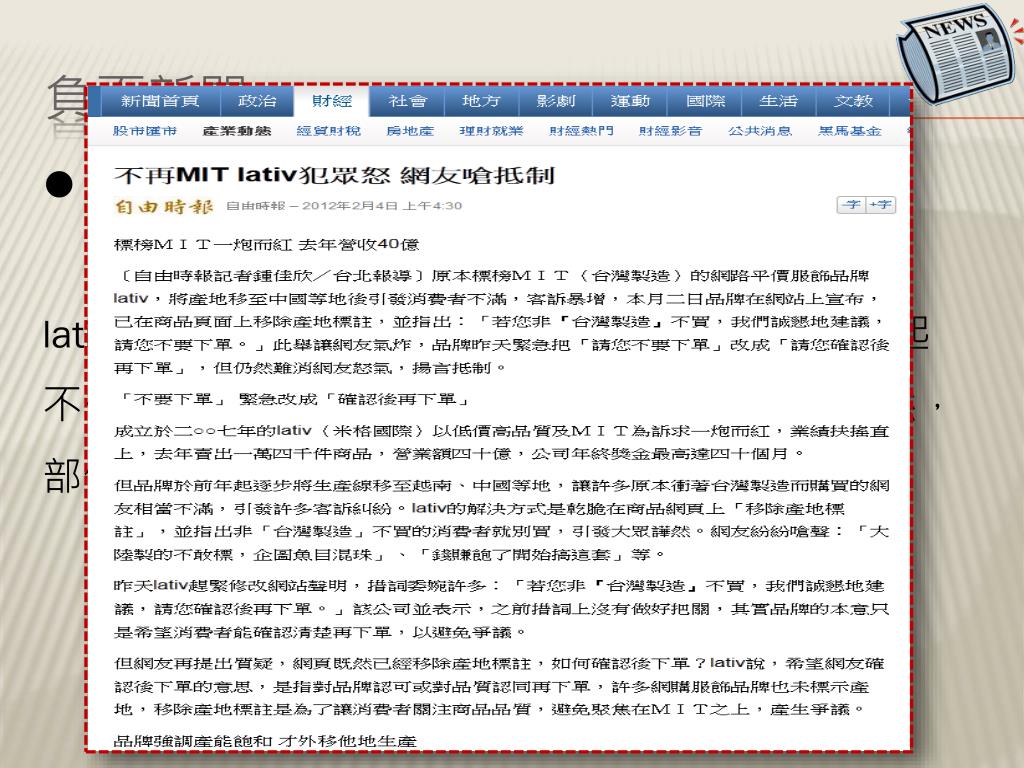Open the 國際 tab
1024x768 pixels.
[705, 101]
